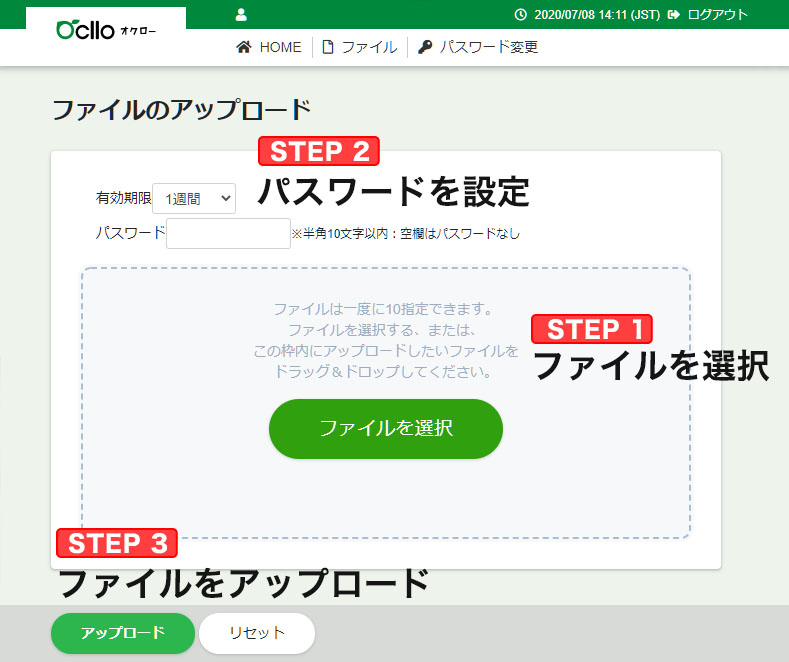Viewport: 789px width, 662px height.
Task: Open the パスワード変更 menu item
Action: click(x=489, y=47)
